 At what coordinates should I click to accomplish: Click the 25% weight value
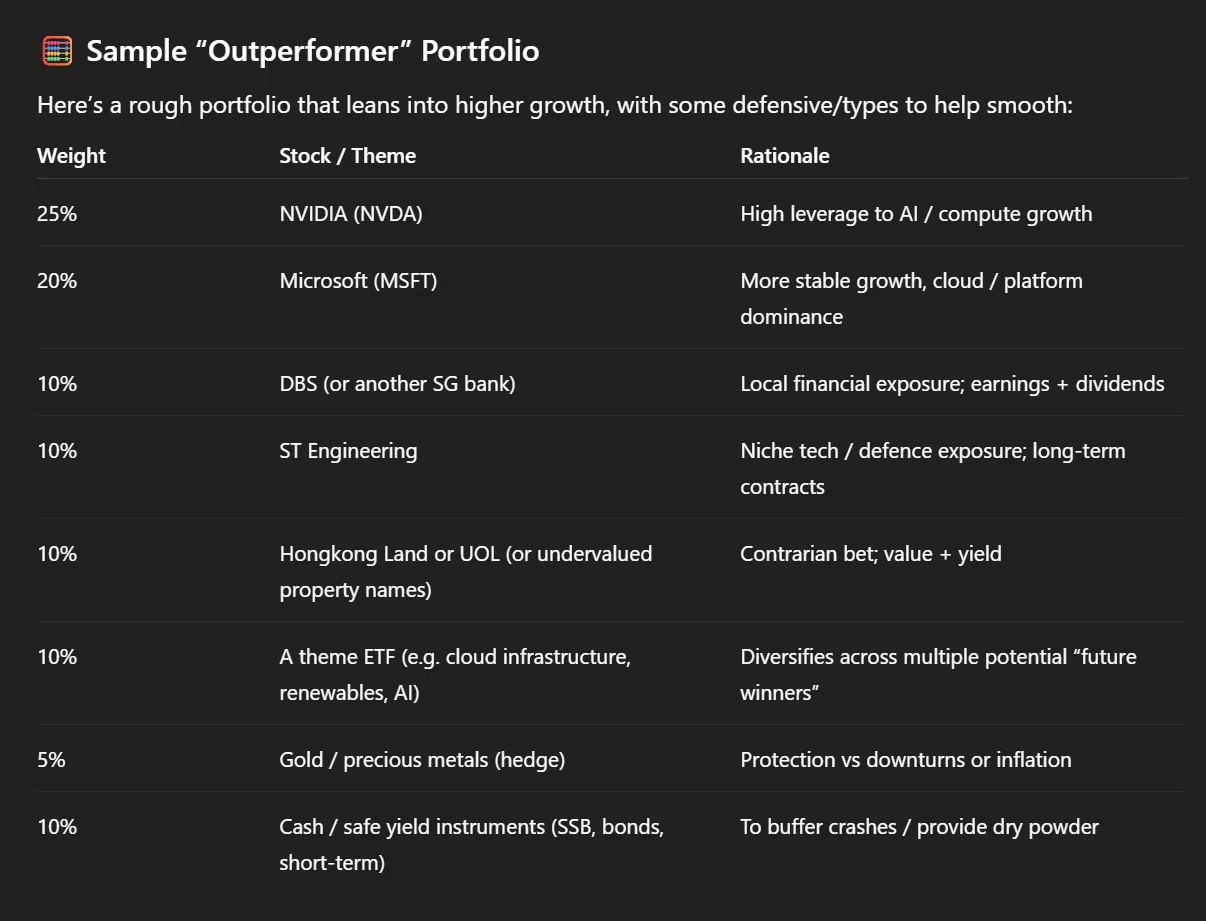(x=57, y=214)
